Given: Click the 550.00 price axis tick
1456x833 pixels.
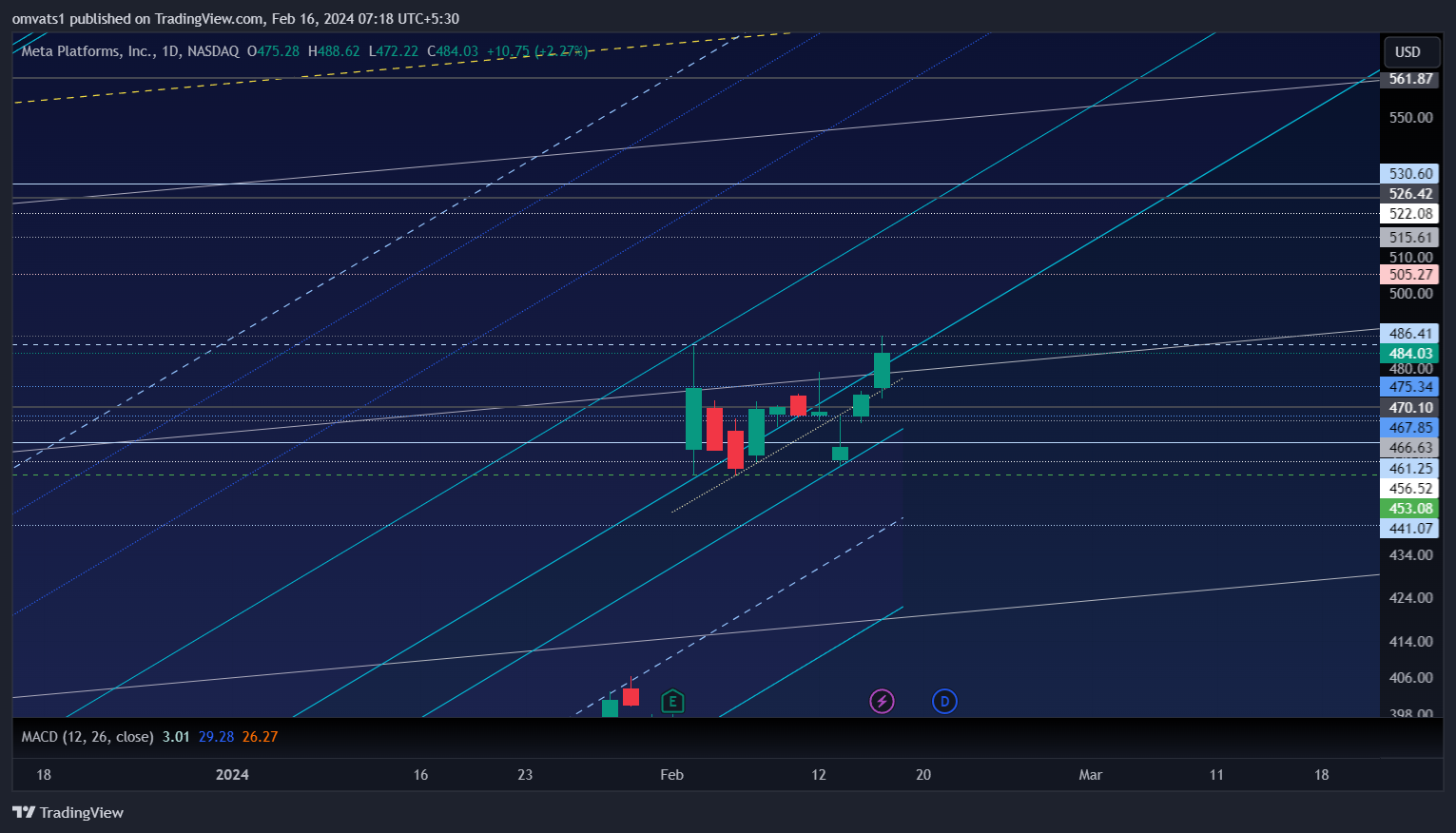Looking at the screenshot, I should point(1410,118).
